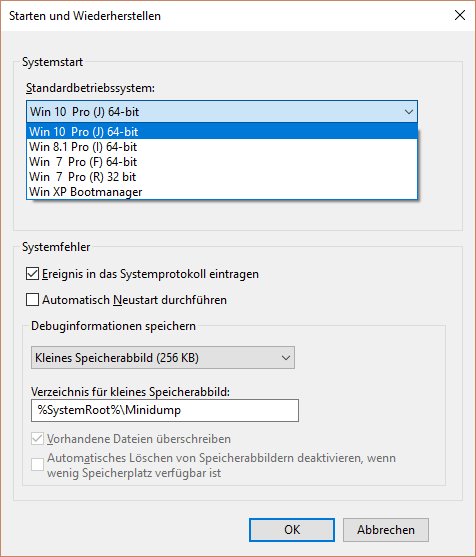The height and width of the screenshot is (557, 476).
Task: Enable Automatisch Neustart durchführen checkbox
Action: pos(32,300)
